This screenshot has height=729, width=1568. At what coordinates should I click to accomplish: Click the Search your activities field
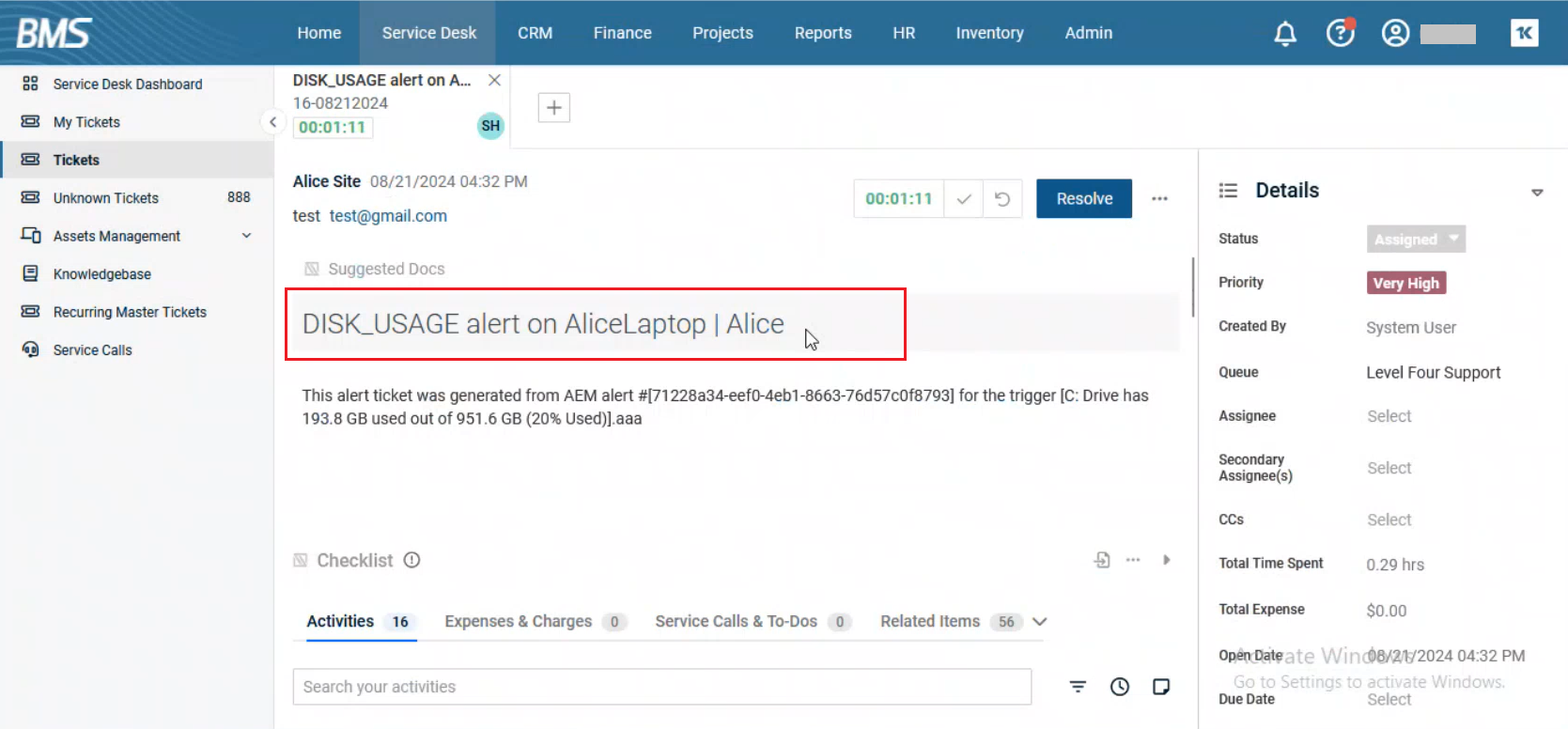pos(661,687)
